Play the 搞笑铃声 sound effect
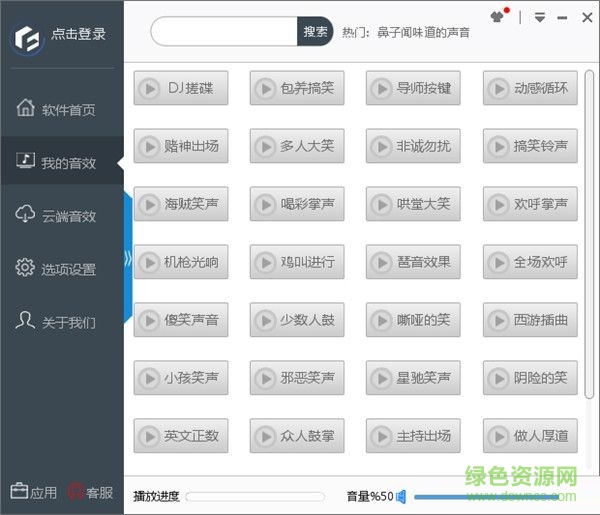This screenshot has width=600, height=515. pos(530,146)
